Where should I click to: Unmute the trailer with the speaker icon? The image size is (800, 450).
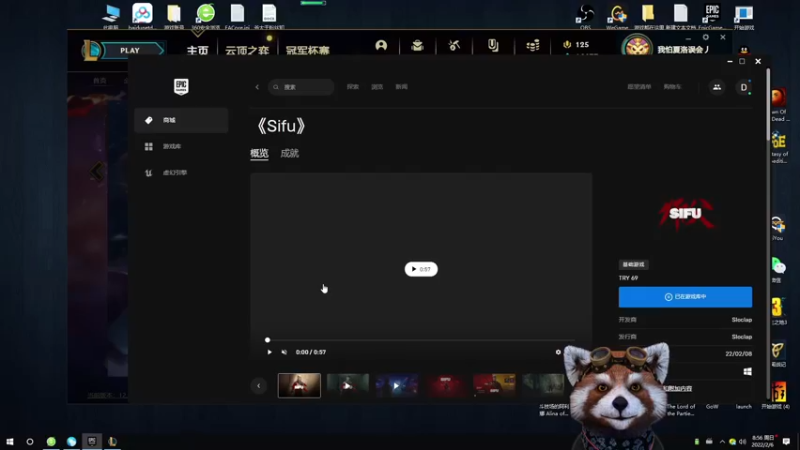click(x=284, y=352)
